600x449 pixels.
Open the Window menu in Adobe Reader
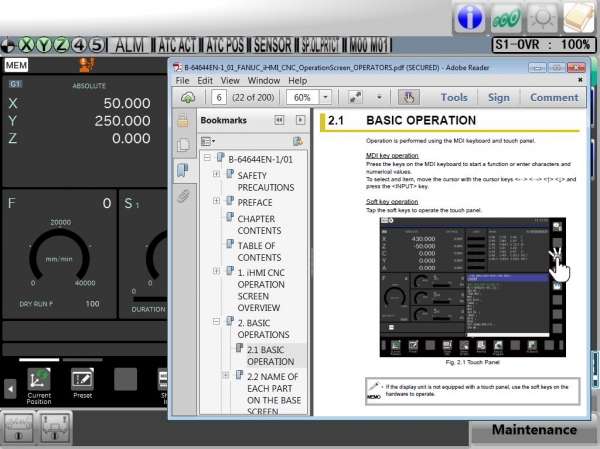pyautogui.click(x=264, y=80)
